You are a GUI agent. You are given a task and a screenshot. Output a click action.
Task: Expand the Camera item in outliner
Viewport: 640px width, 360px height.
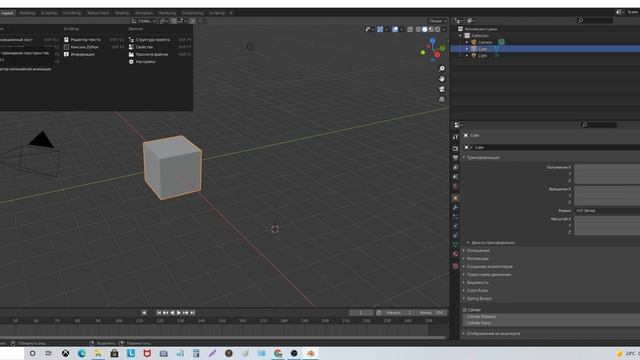coord(467,42)
